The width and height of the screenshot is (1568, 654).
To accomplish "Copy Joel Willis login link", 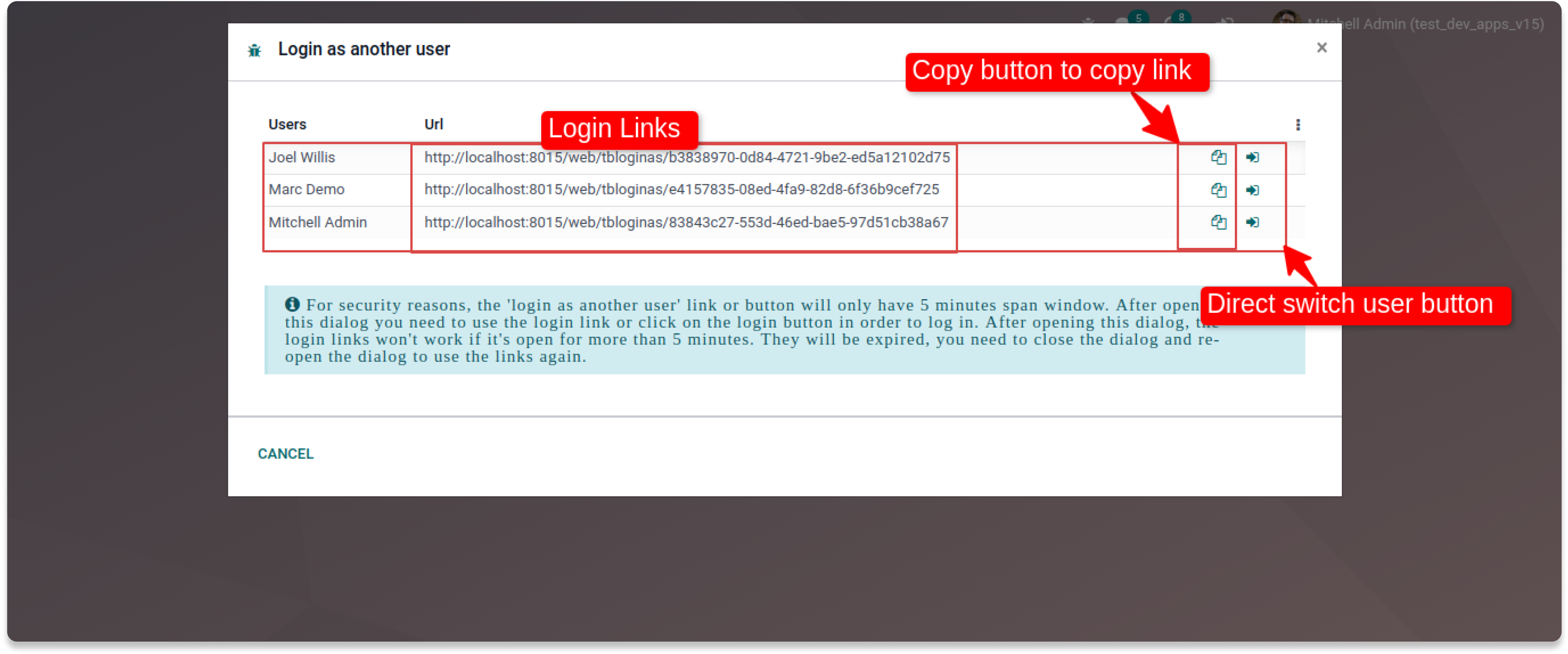I will [x=1218, y=158].
